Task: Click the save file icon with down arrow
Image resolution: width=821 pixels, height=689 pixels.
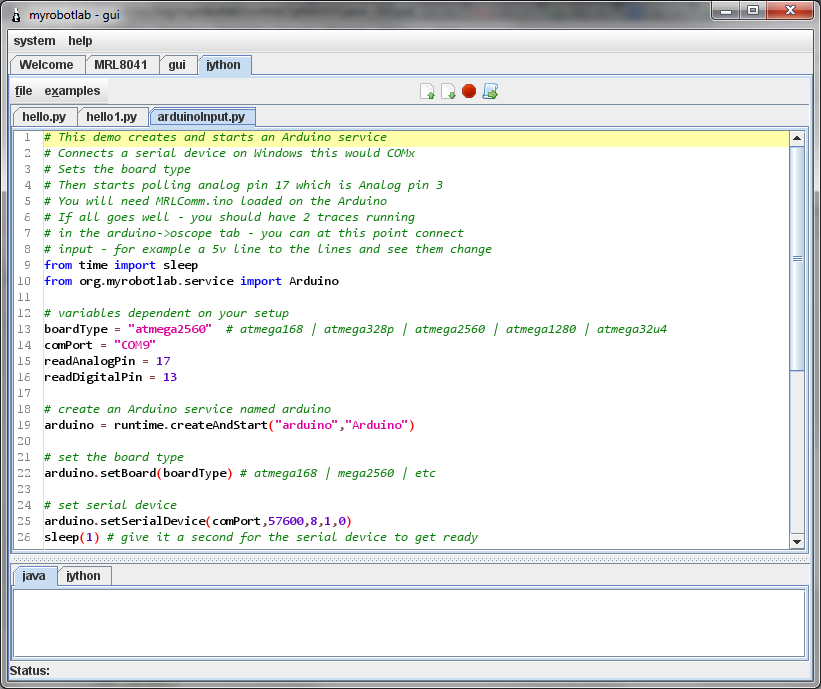Action: [448, 91]
